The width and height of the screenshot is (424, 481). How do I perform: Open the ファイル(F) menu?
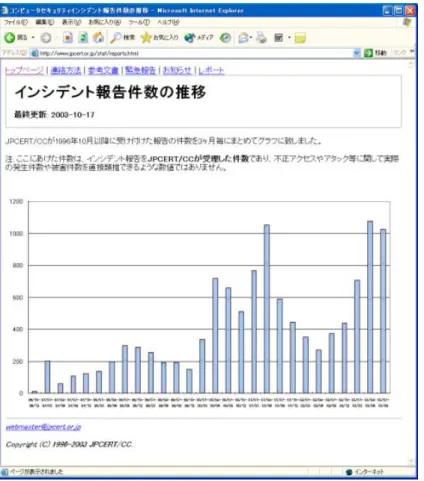pos(16,22)
